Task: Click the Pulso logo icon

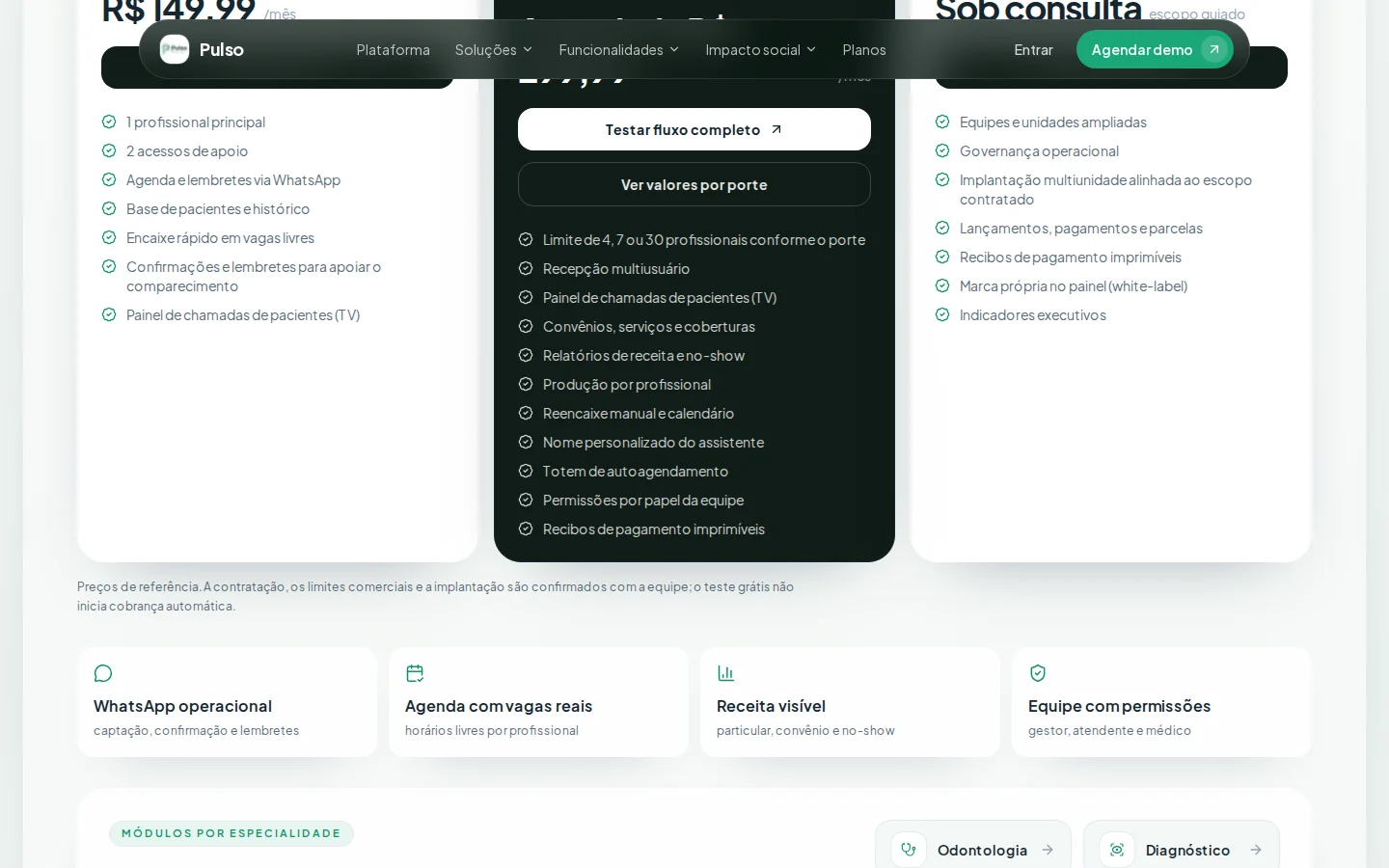Action: [x=175, y=49]
